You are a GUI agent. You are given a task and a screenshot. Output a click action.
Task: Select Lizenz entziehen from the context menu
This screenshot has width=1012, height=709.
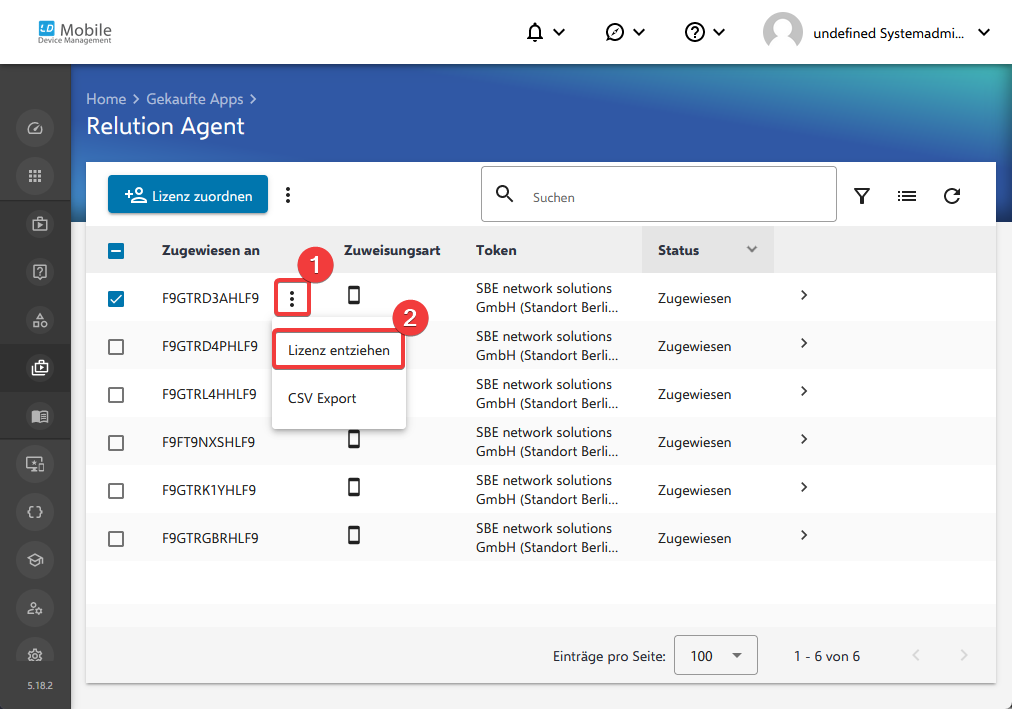coord(339,350)
